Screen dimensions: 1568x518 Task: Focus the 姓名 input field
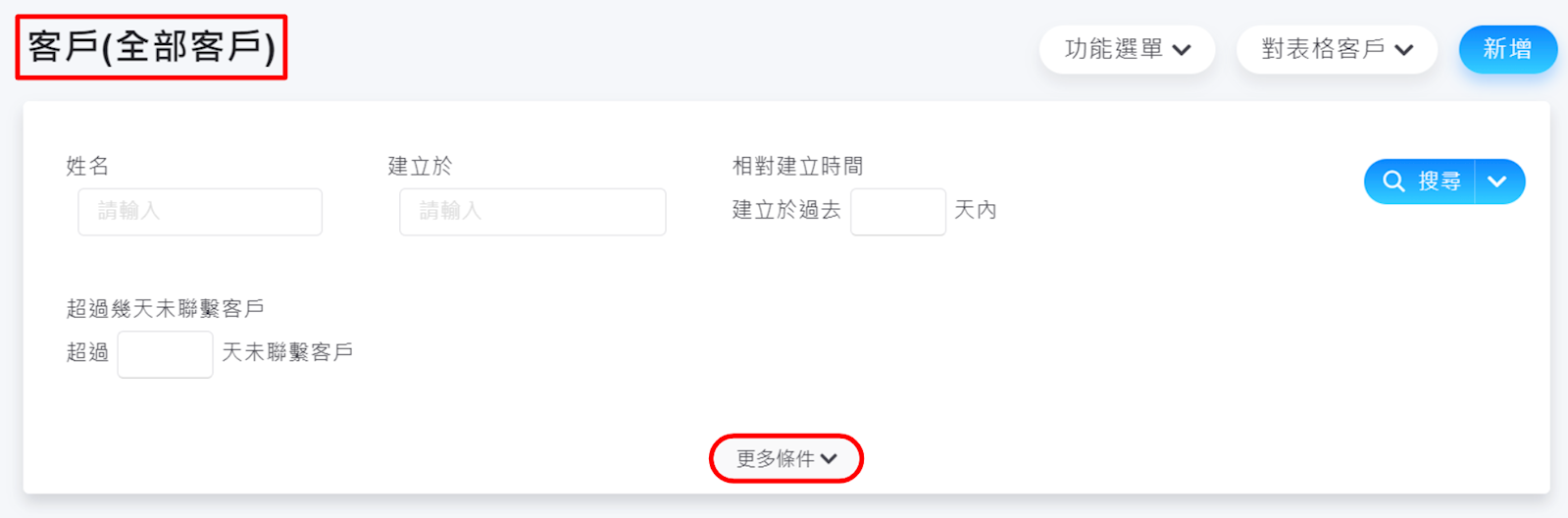[200, 212]
